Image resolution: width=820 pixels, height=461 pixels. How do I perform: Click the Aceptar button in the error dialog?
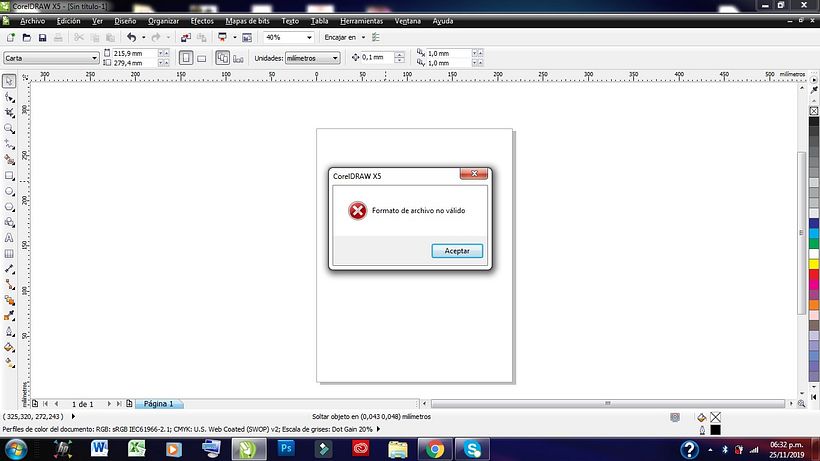pyautogui.click(x=457, y=251)
